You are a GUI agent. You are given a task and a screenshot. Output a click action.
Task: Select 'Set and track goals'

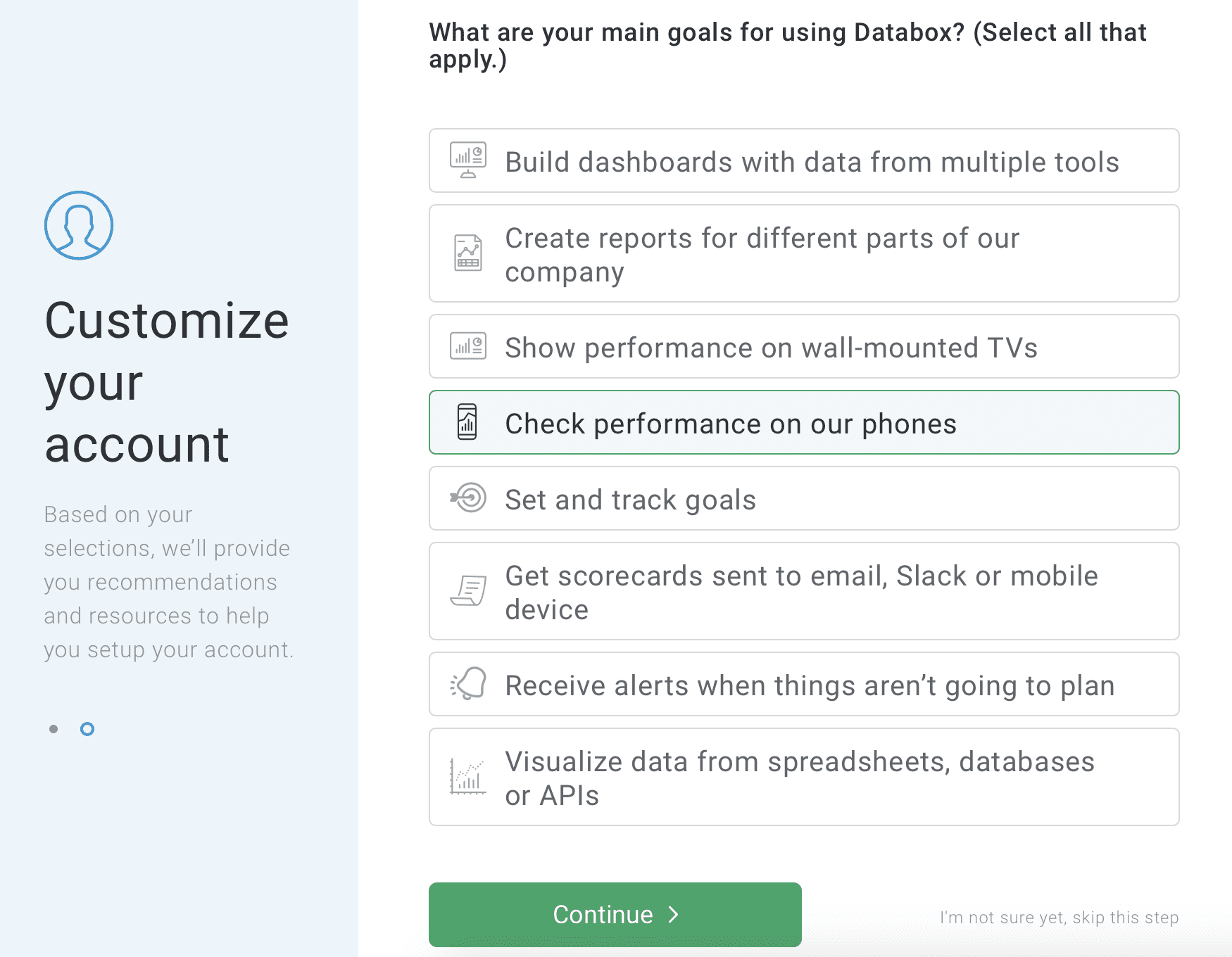point(803,499)
